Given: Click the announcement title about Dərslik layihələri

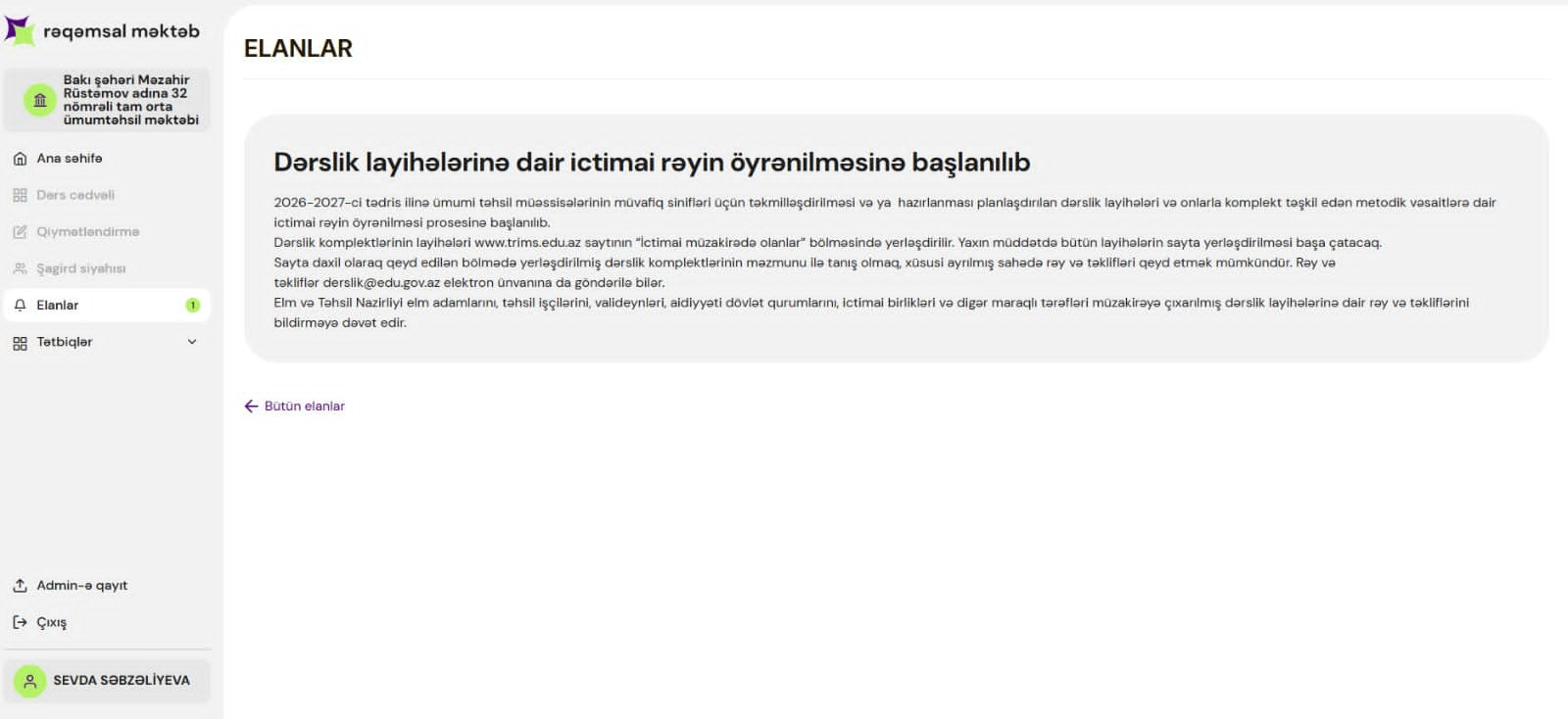Looking at the screenshot, I should (x=652, y=163).
